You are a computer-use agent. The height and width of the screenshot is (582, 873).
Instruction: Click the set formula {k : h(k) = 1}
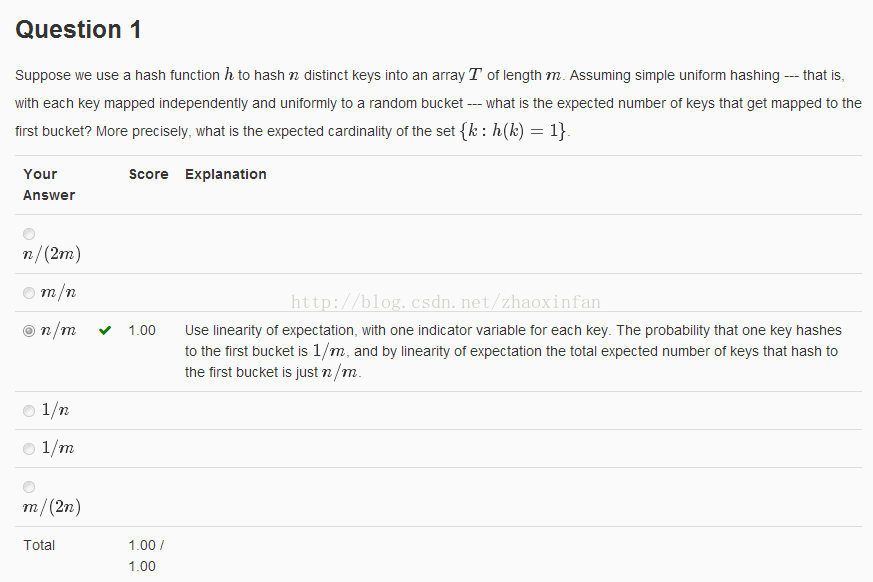point(513,131)
